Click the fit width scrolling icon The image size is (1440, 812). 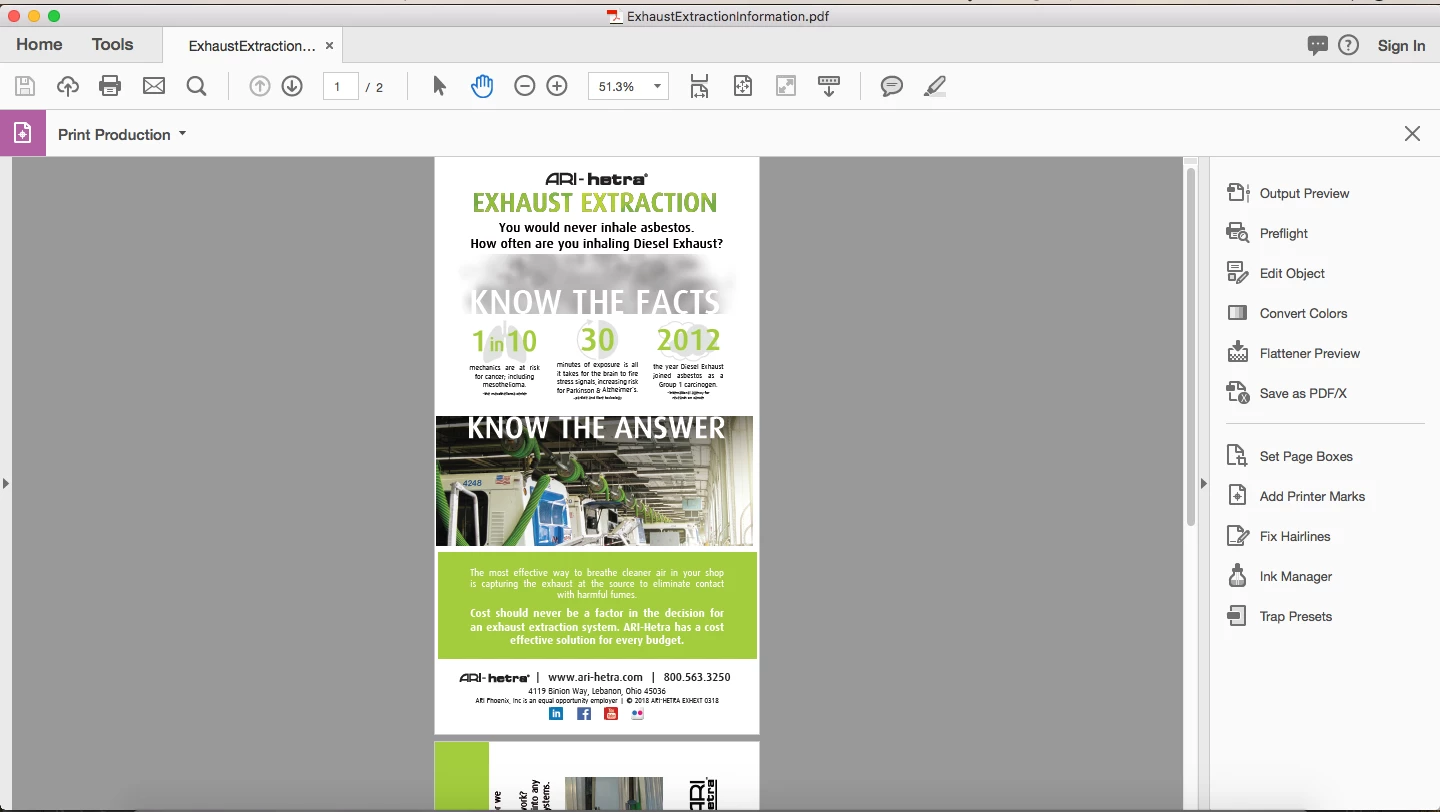699,86
